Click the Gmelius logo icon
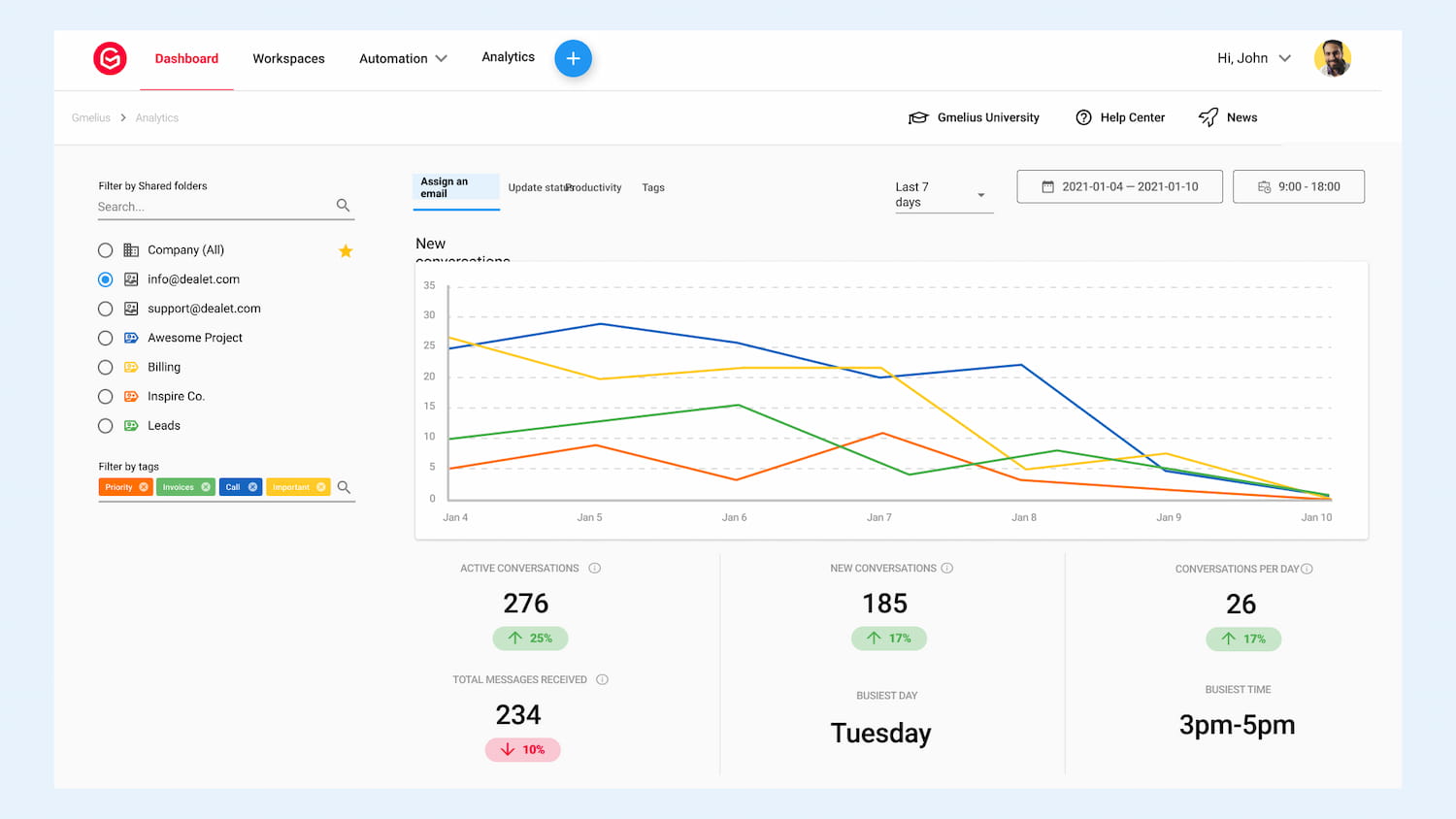This screenshot has width=1456, height=819. pos(110,59)
